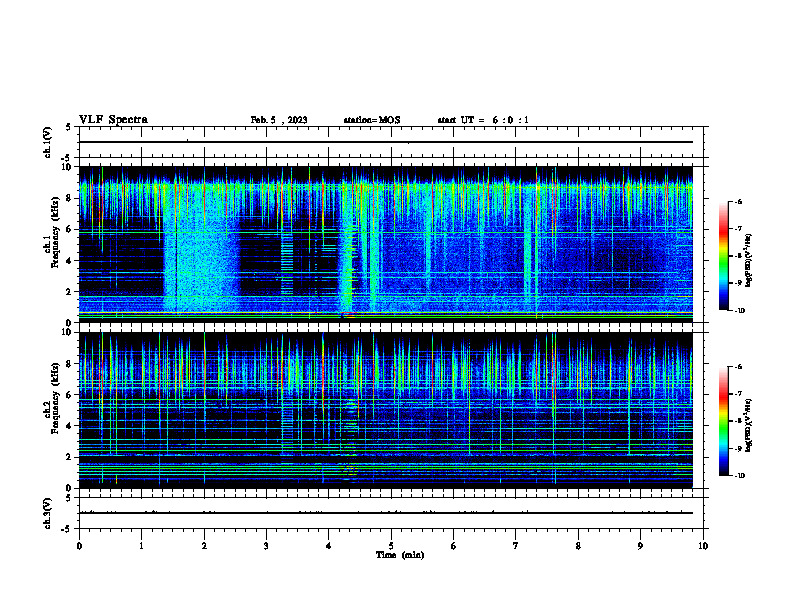Click time axis tick label "6"
Screen dimensions: 792x612
(x=454, y=546)
